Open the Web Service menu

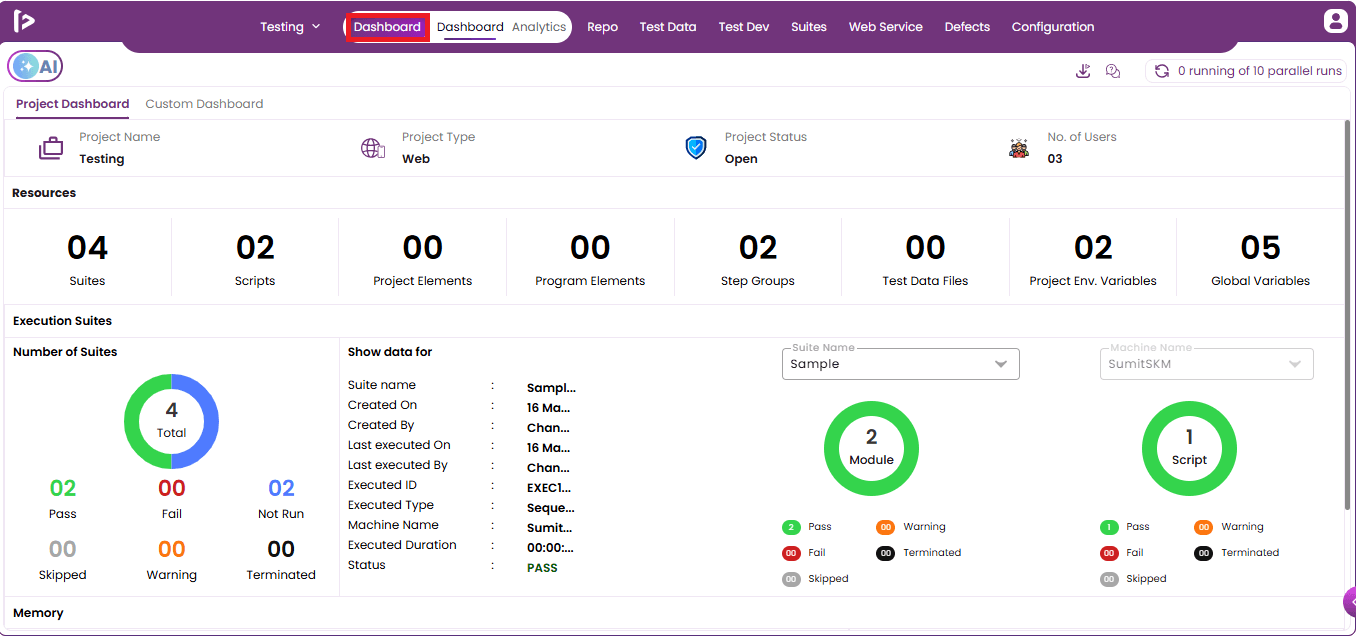(x=886, y=27)
